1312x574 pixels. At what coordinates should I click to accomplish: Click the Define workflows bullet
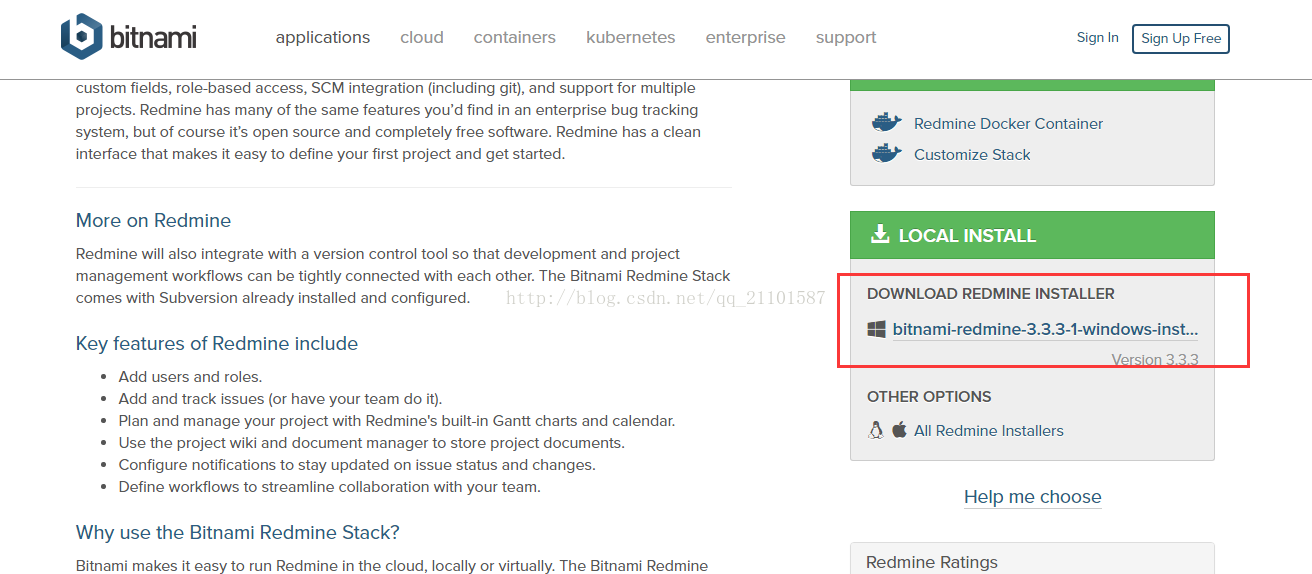[329, 487]
